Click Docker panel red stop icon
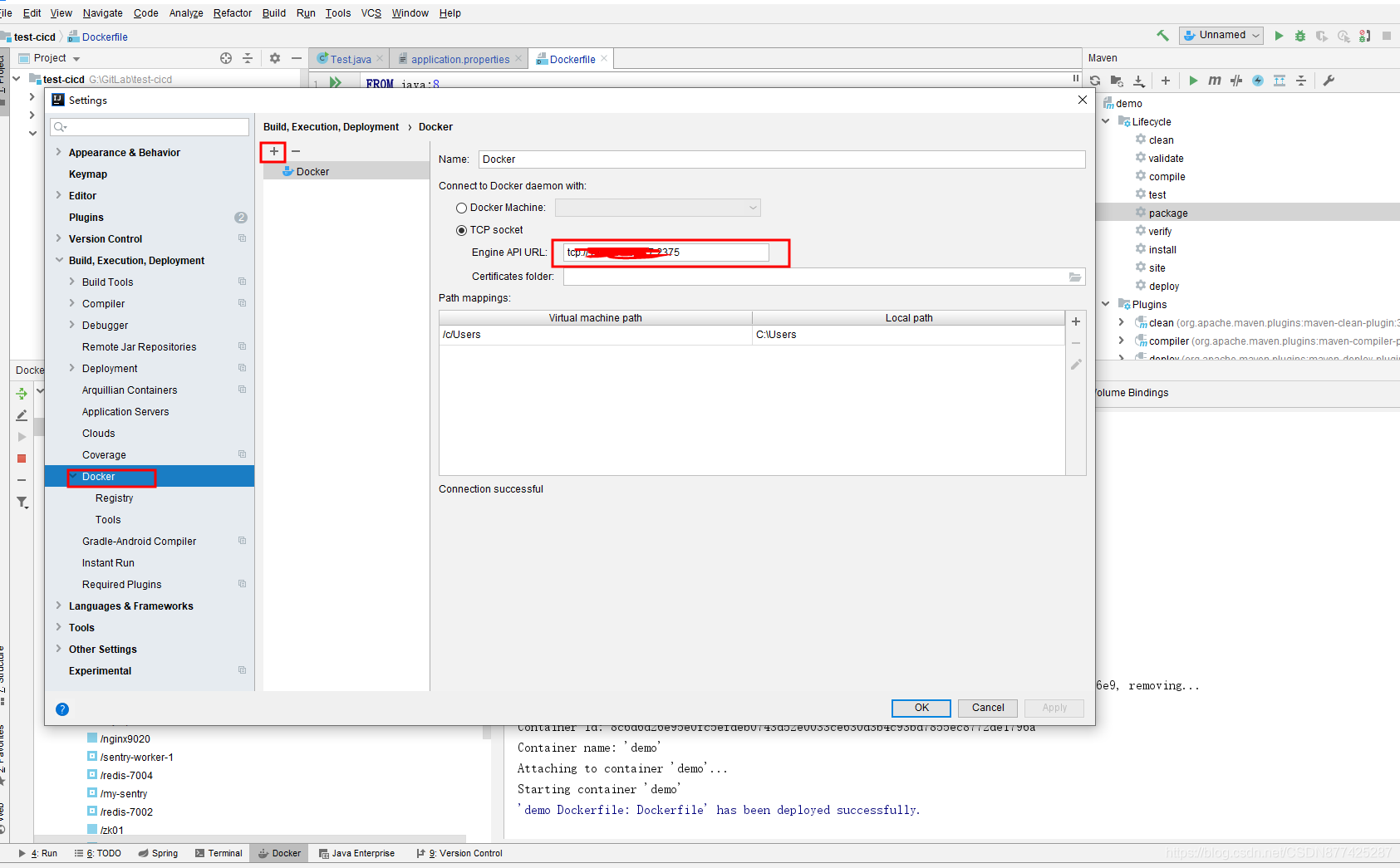 point(22,459)
